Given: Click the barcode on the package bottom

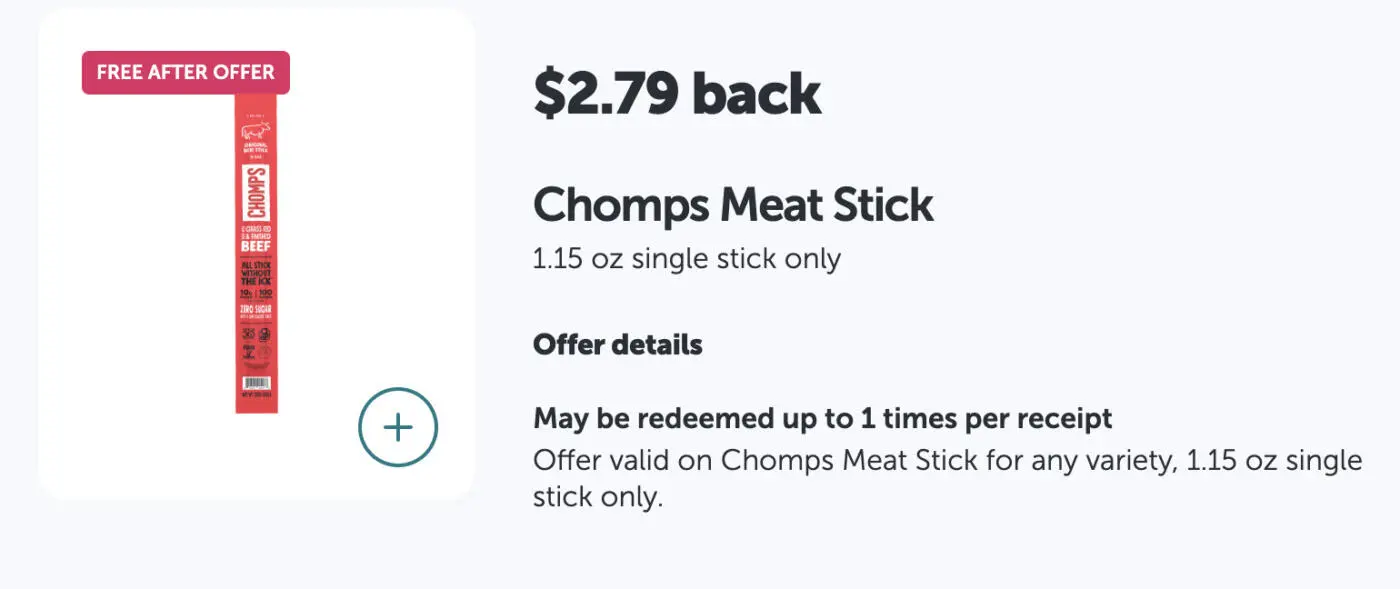Looking at the screenshot, I should pos(256,383).
